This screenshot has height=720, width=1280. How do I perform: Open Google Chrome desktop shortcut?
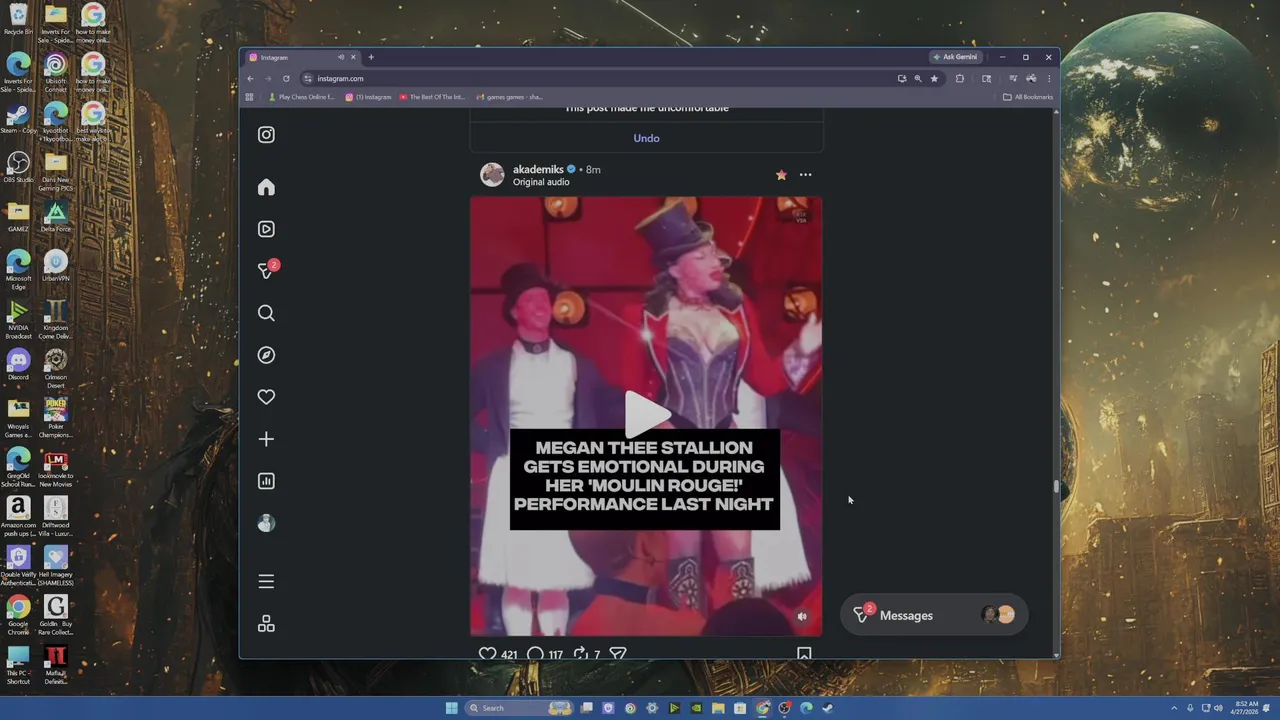[18, 614]
